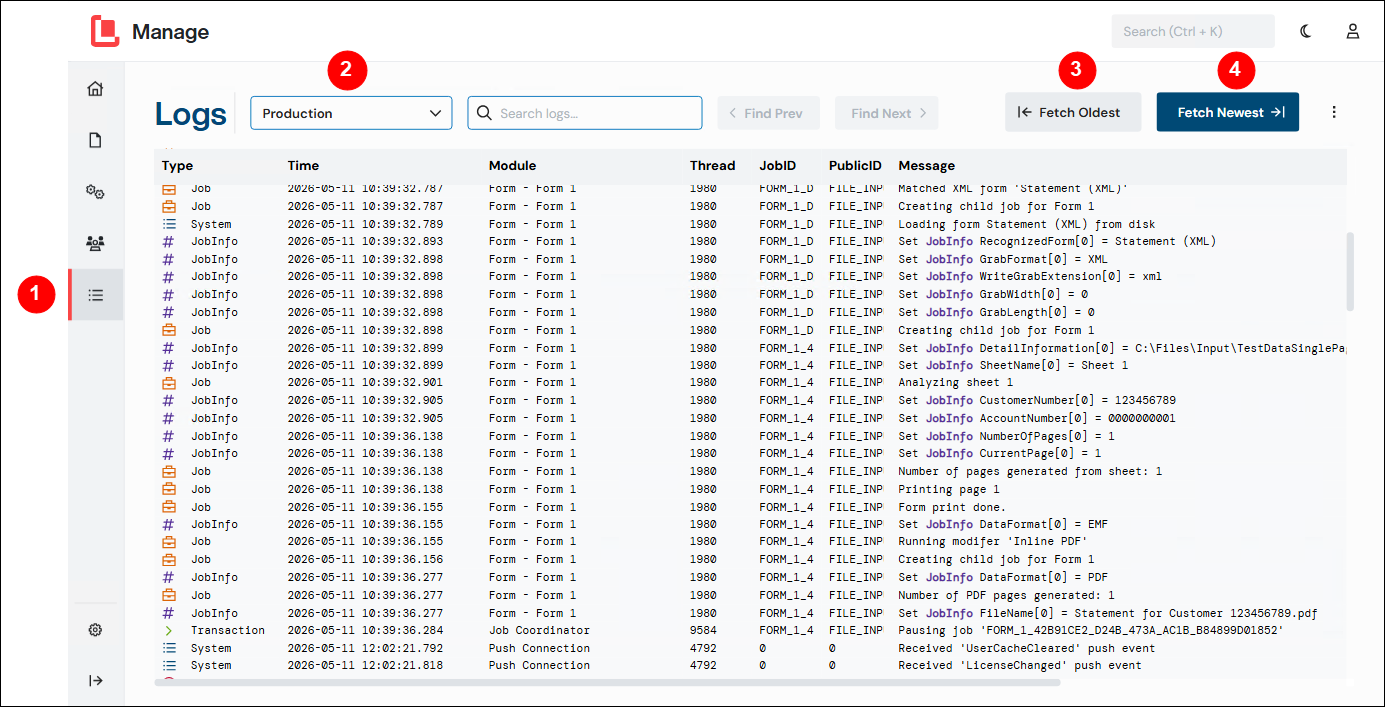Viewport: 1385px width, 707px height.
Task: Click the 'Job Coordinator' module cell
Action: tap(539, 630)
